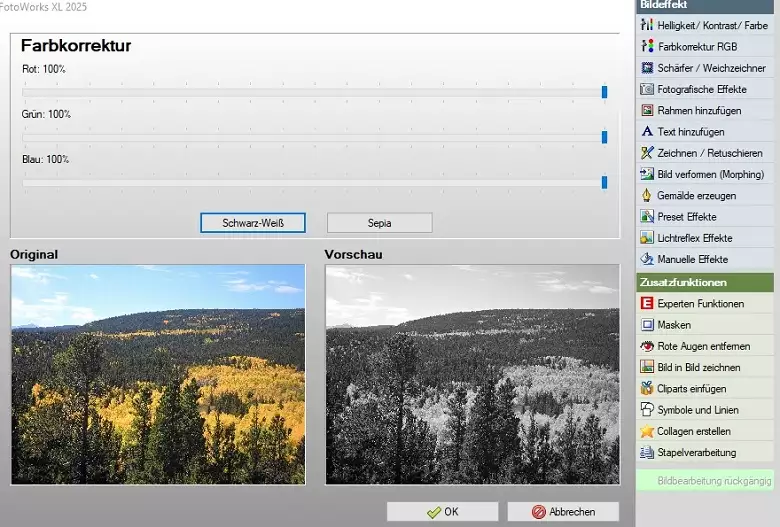Apply the Schwarz-Weiß preset

point(253,222)
